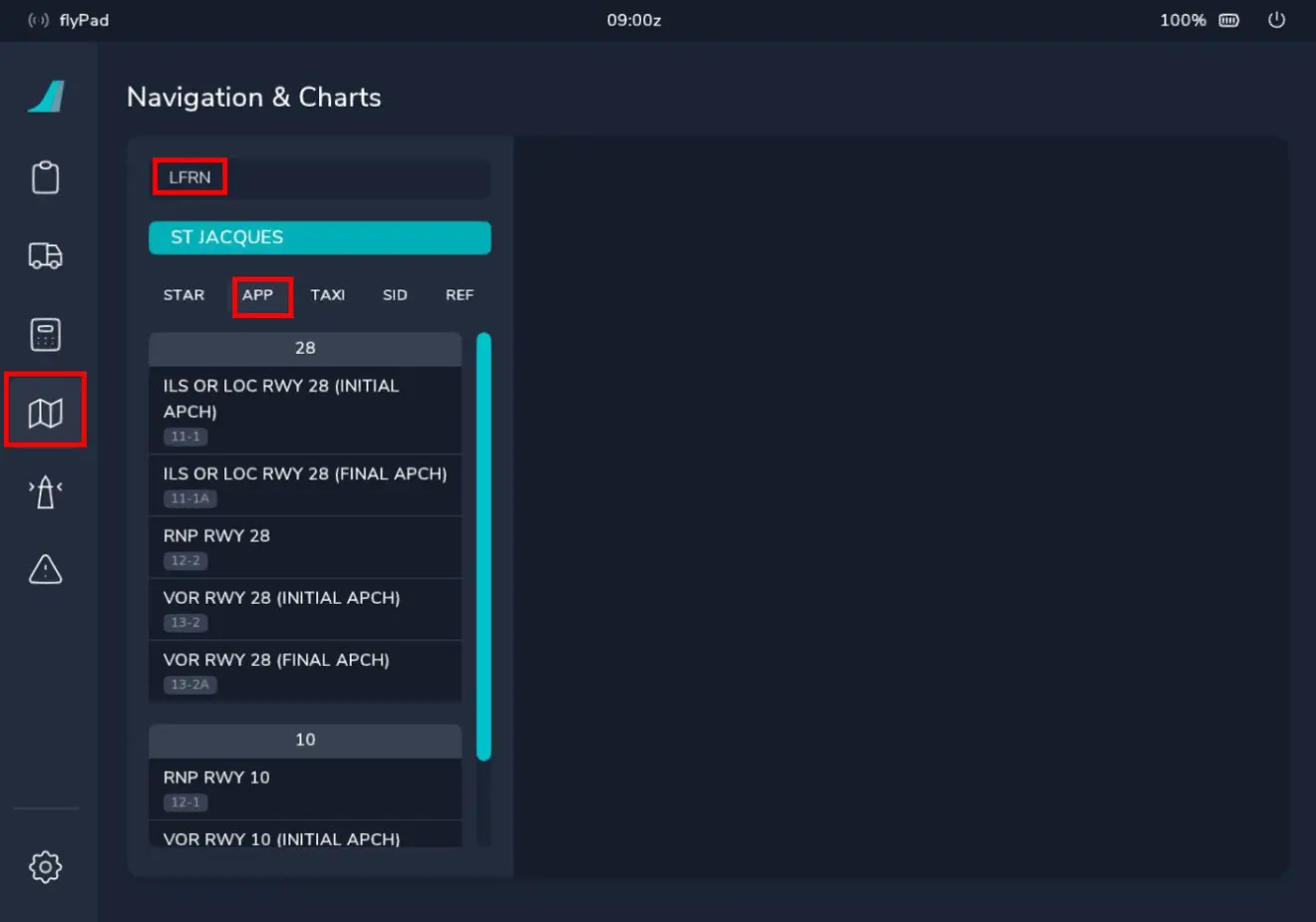Switch to the STAR charts tab
1316x922 pixels.
click(x=183, y=295)
